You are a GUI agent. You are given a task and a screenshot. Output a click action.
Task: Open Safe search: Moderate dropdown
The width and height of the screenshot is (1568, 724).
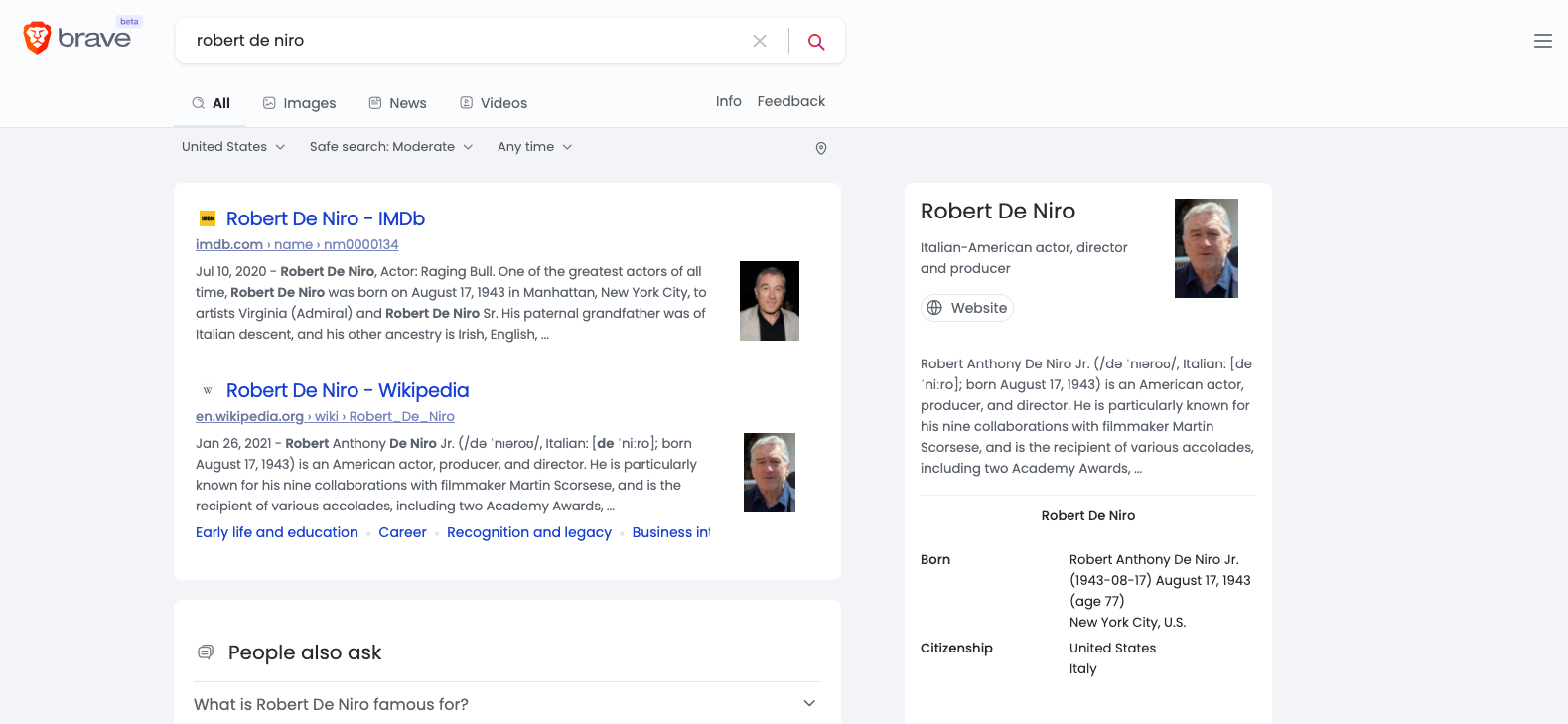coord(391,147)
